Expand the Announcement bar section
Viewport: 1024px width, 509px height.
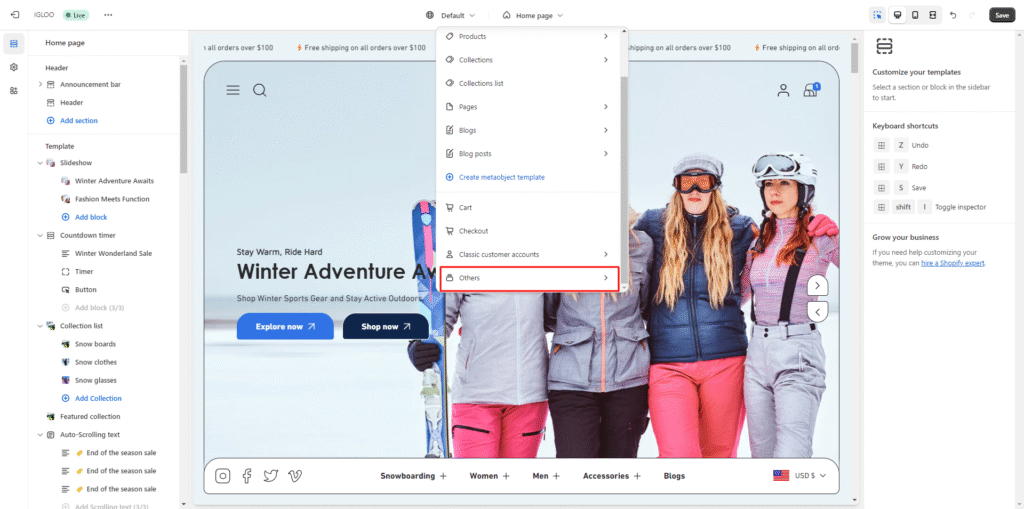(40, 84)
